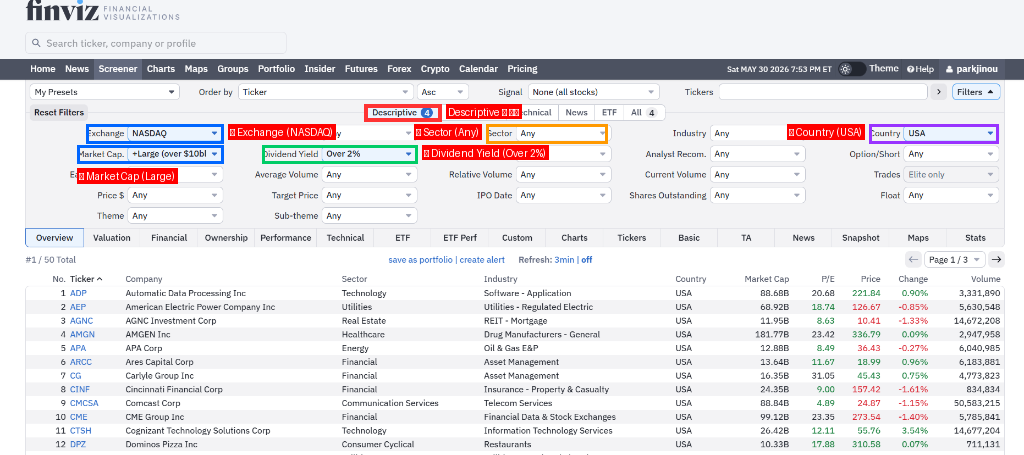The image size is (1024, 455).
Task: Open Pricing in the navigation bar
Action: [x=522, y=69]
